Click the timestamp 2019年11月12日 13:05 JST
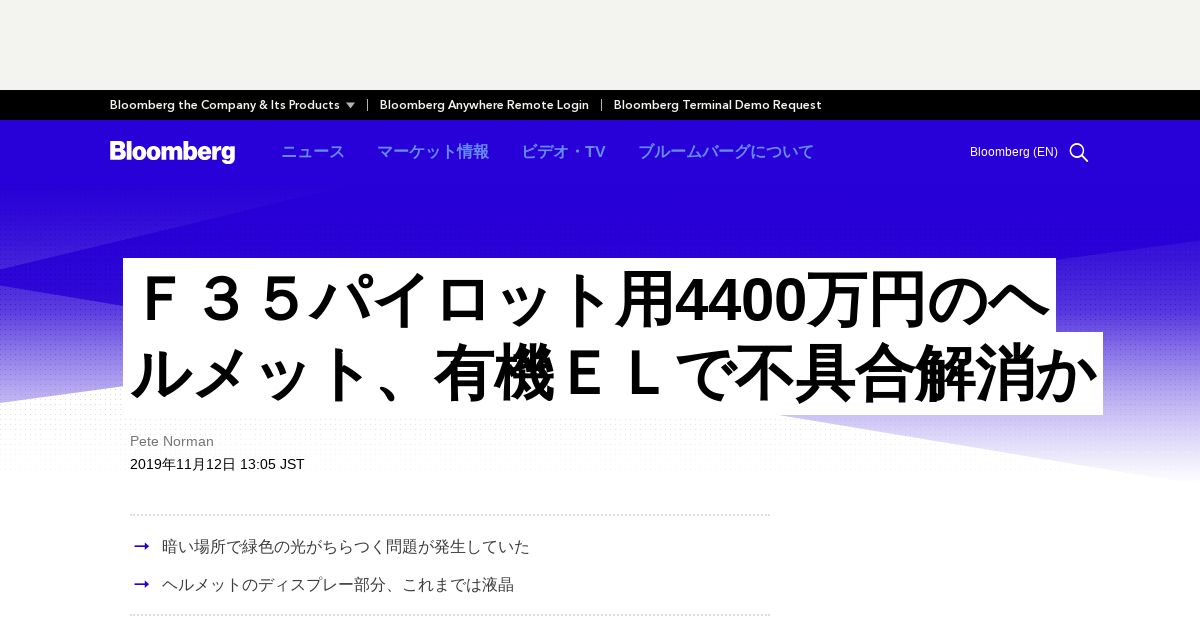1200x630 pixels. point(217,464)
